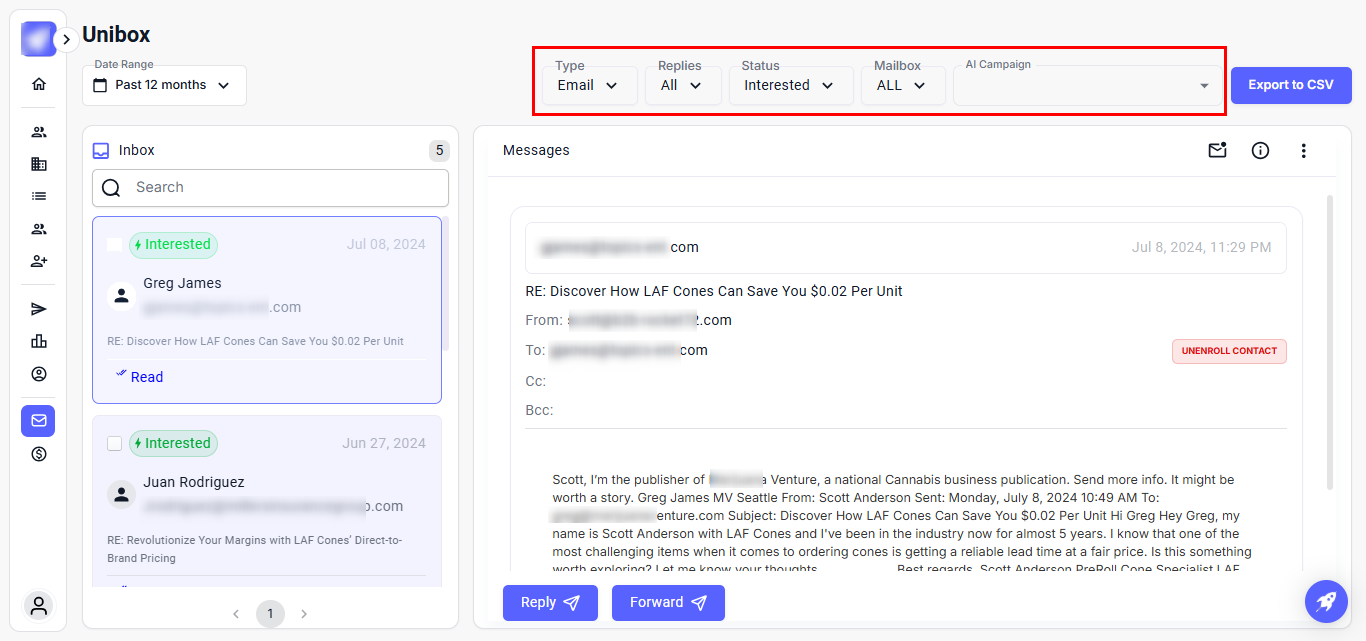Screen dimensions: 1366x641
Task: Tick the Juan Rodriguez conversation checkbox
Action: pos(114,443)
